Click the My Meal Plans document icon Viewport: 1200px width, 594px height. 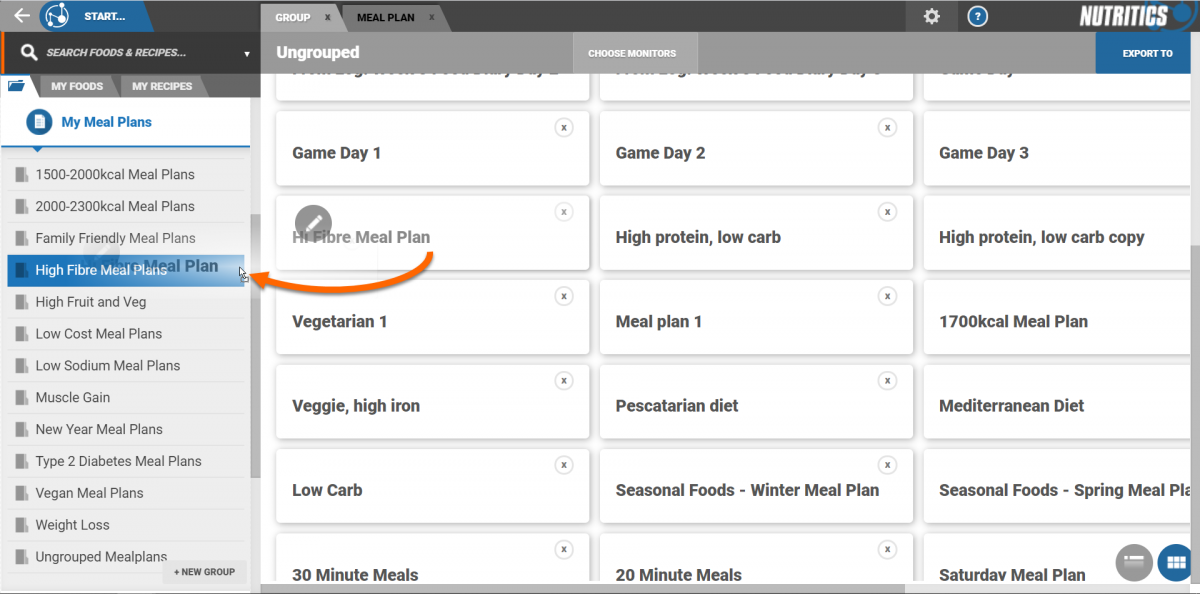pos(39,122)
